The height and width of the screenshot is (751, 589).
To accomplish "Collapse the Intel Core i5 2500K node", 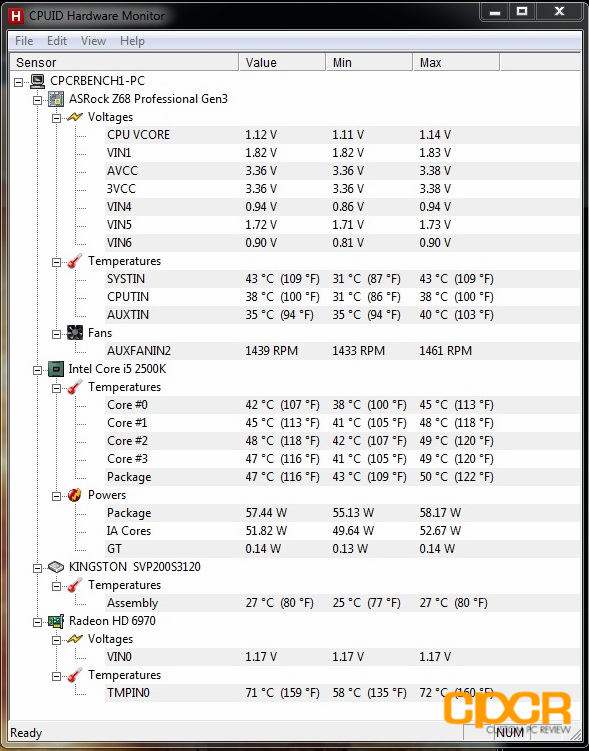I will tap(37, 370).
